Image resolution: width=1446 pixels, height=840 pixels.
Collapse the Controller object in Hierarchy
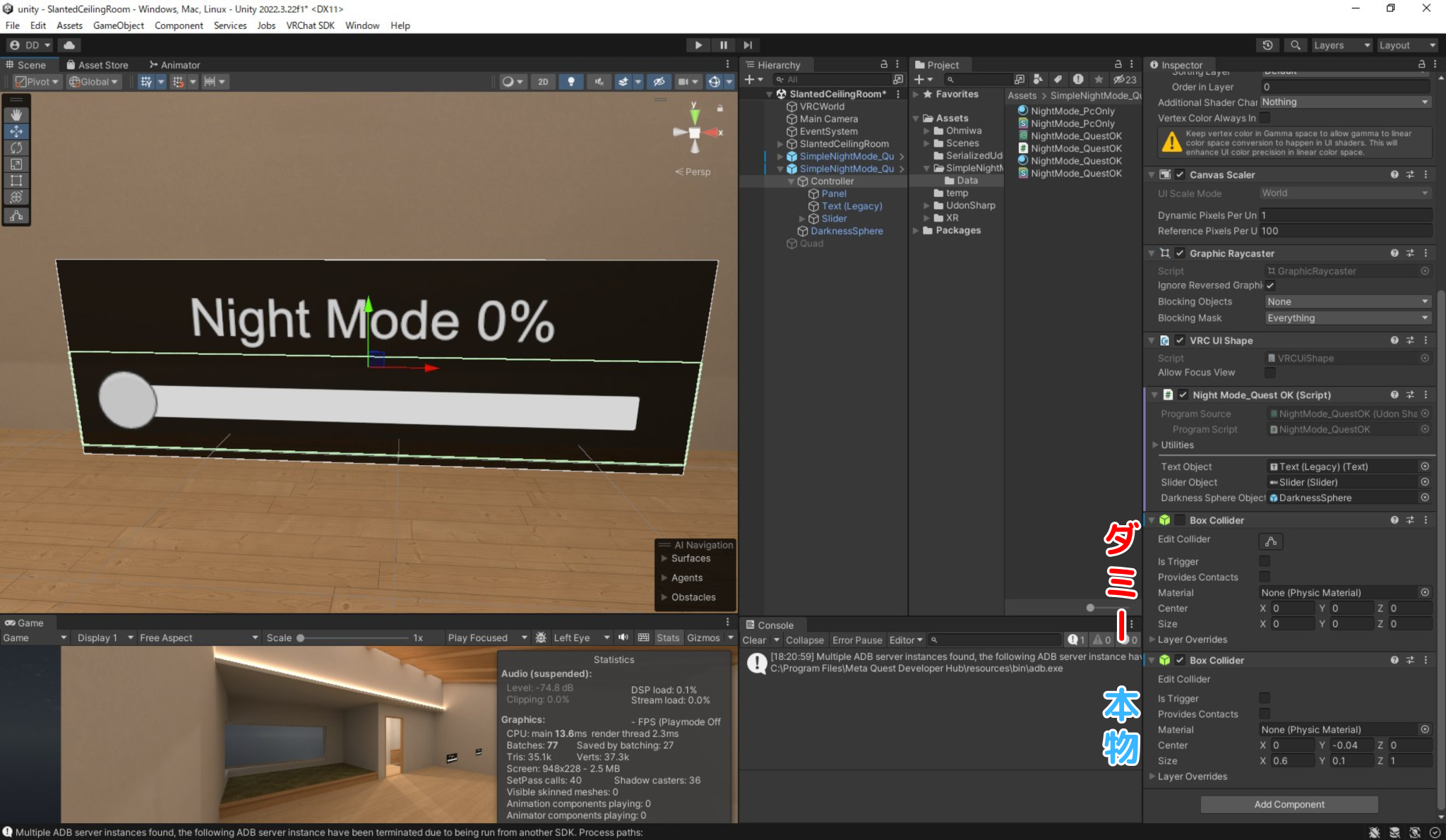[x=791, y=181]
